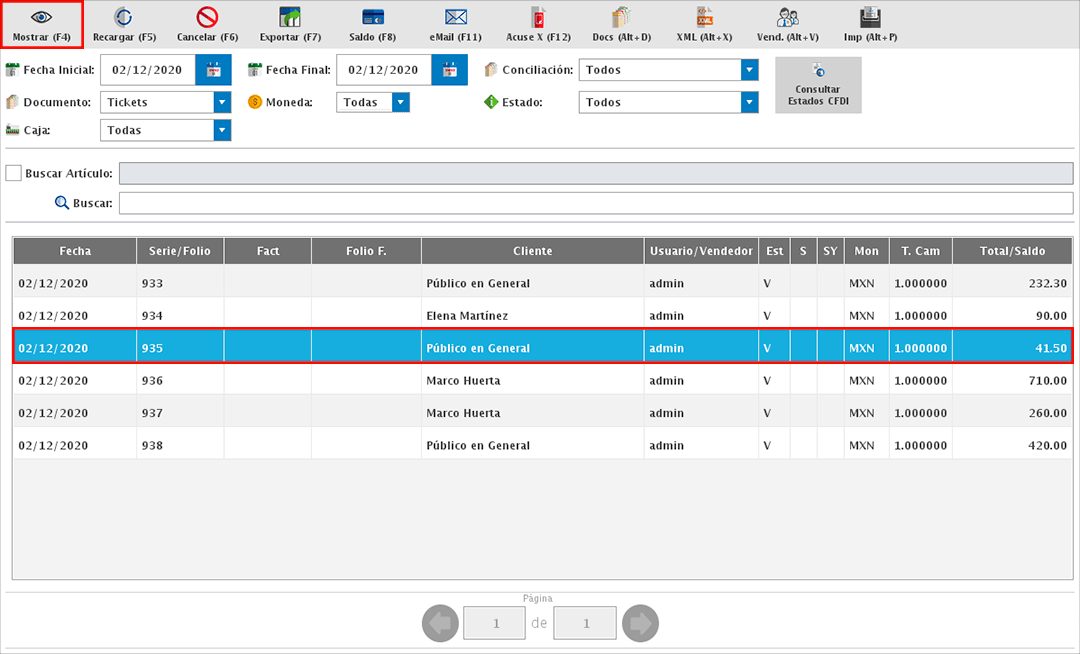The height and width of the screenshot is (654, 1080).
Task: Open the Fecha Inicial calendar picker
Action: click(x=213, y=70)
